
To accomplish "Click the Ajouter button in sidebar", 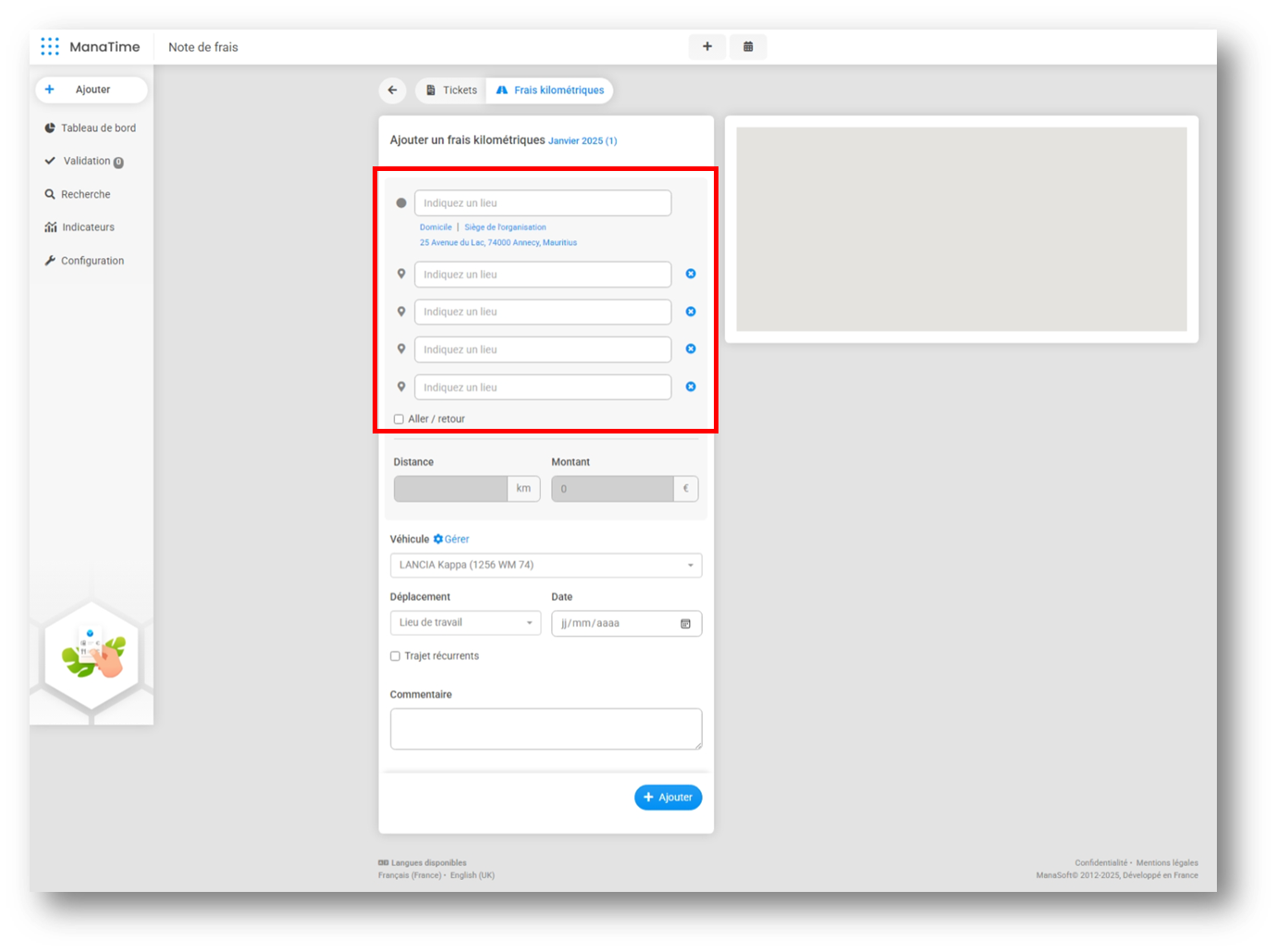I will coord(92,90).
